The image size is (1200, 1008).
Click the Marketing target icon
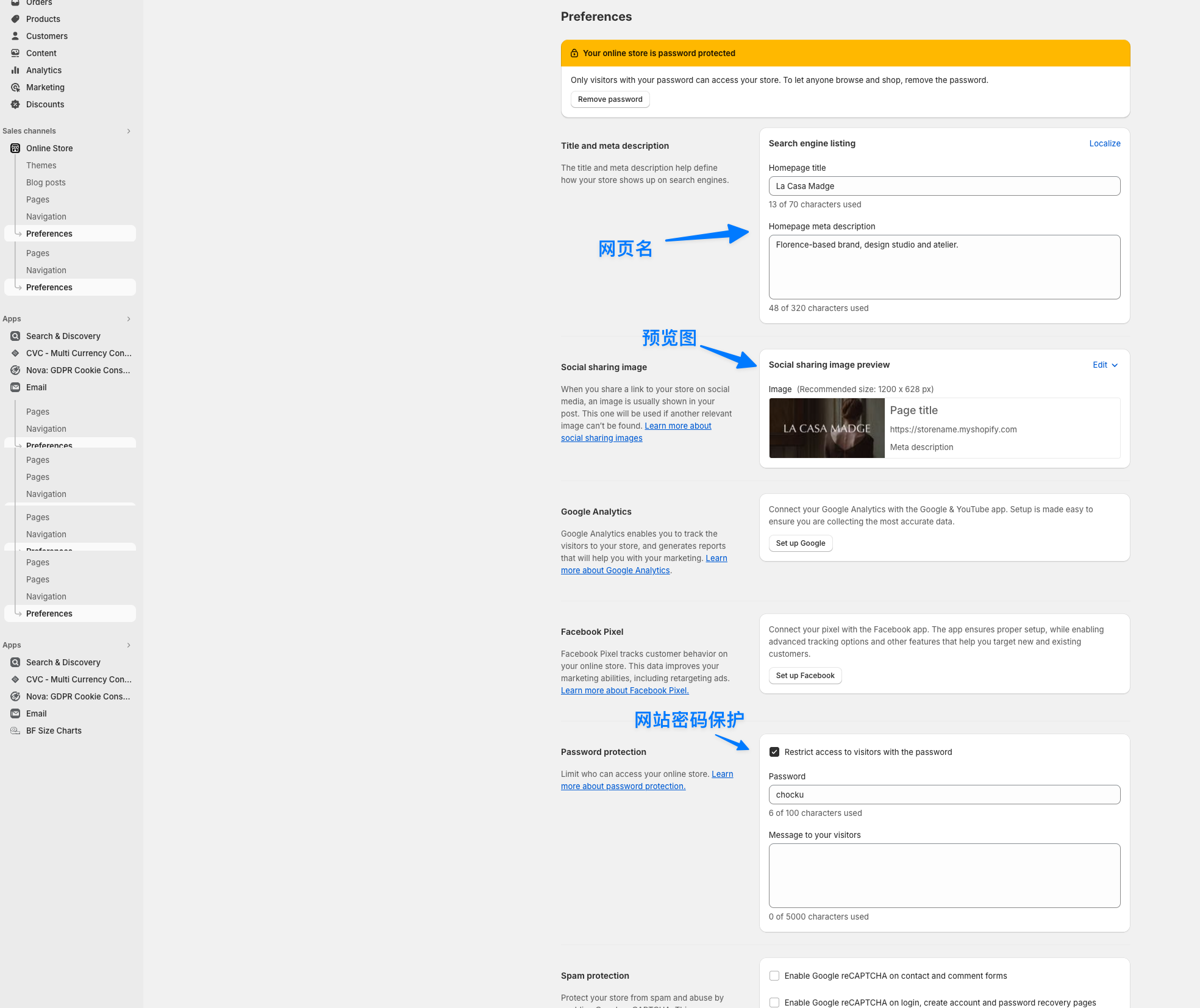pyautogui.click(x=15, y=87)
